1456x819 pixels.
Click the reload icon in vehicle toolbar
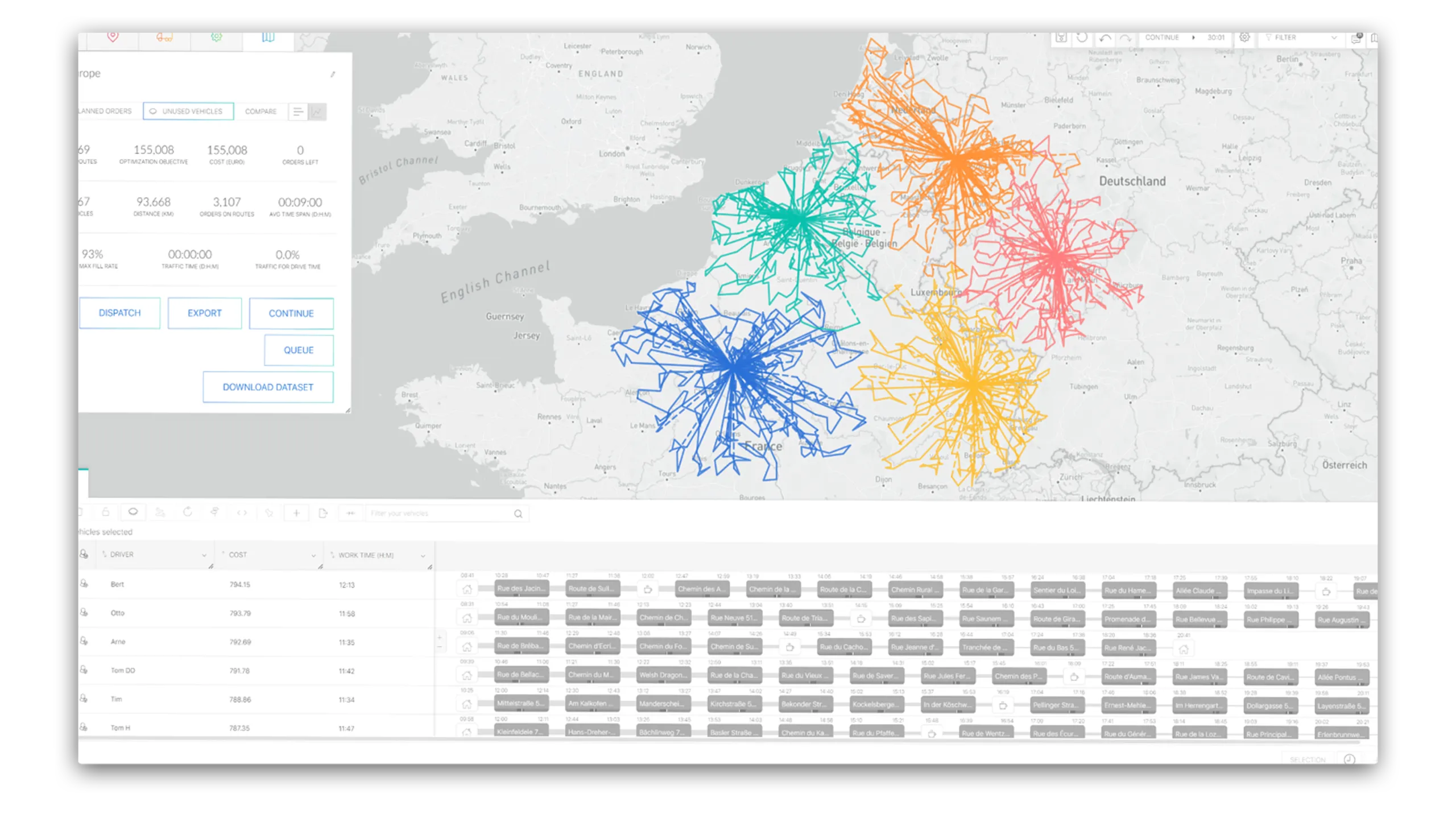pyautogui.click(x=187, y=512)
